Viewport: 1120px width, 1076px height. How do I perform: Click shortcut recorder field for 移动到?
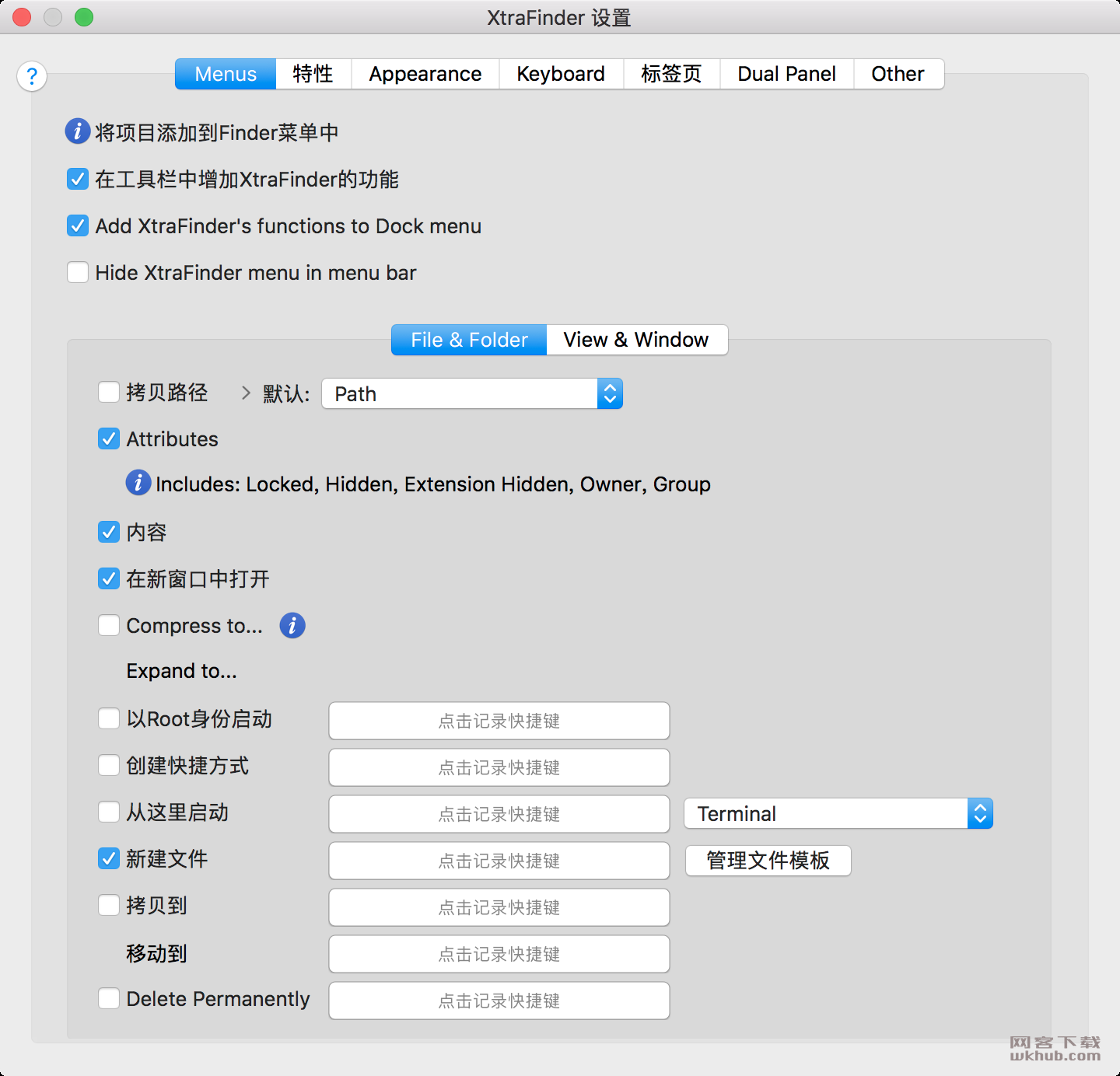(x=499, y=954)
